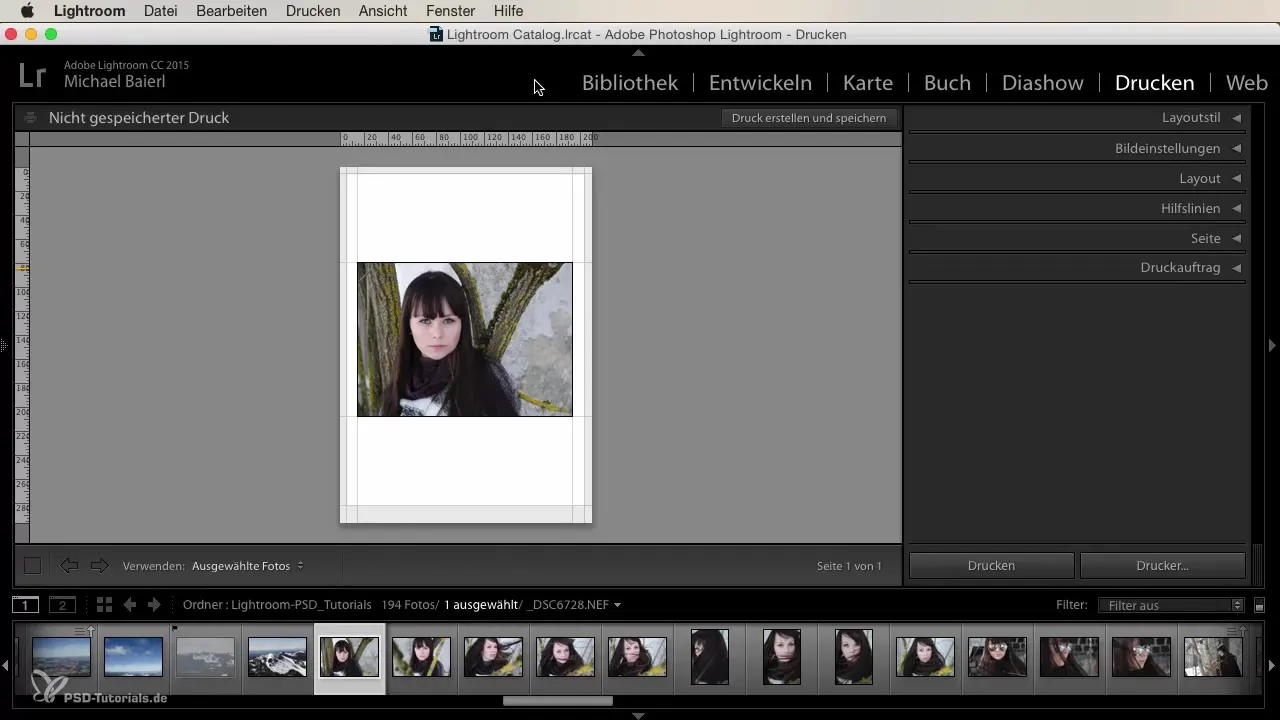The width and height of the screenshot is (1280, 720).
Task: Click the 194 Fotos count text
Action: pyautogui.click(x=410, y=605)
